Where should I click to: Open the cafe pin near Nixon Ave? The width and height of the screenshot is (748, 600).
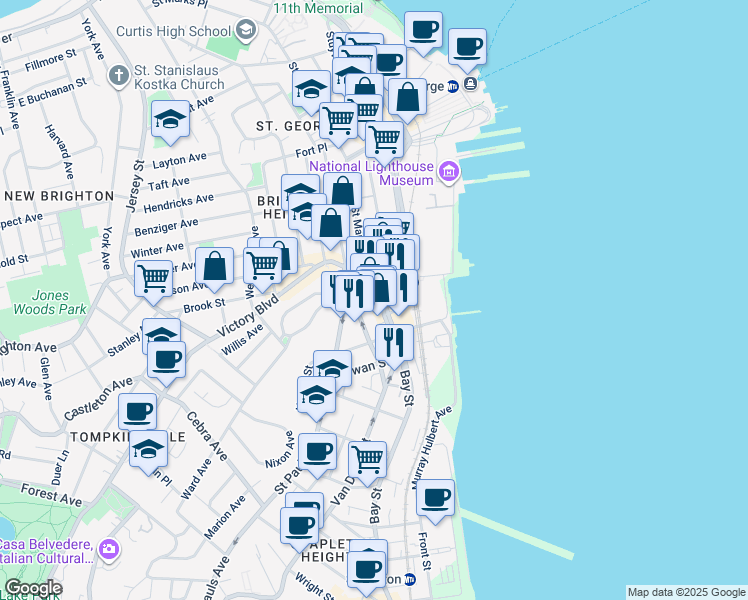tap(317, 455)
